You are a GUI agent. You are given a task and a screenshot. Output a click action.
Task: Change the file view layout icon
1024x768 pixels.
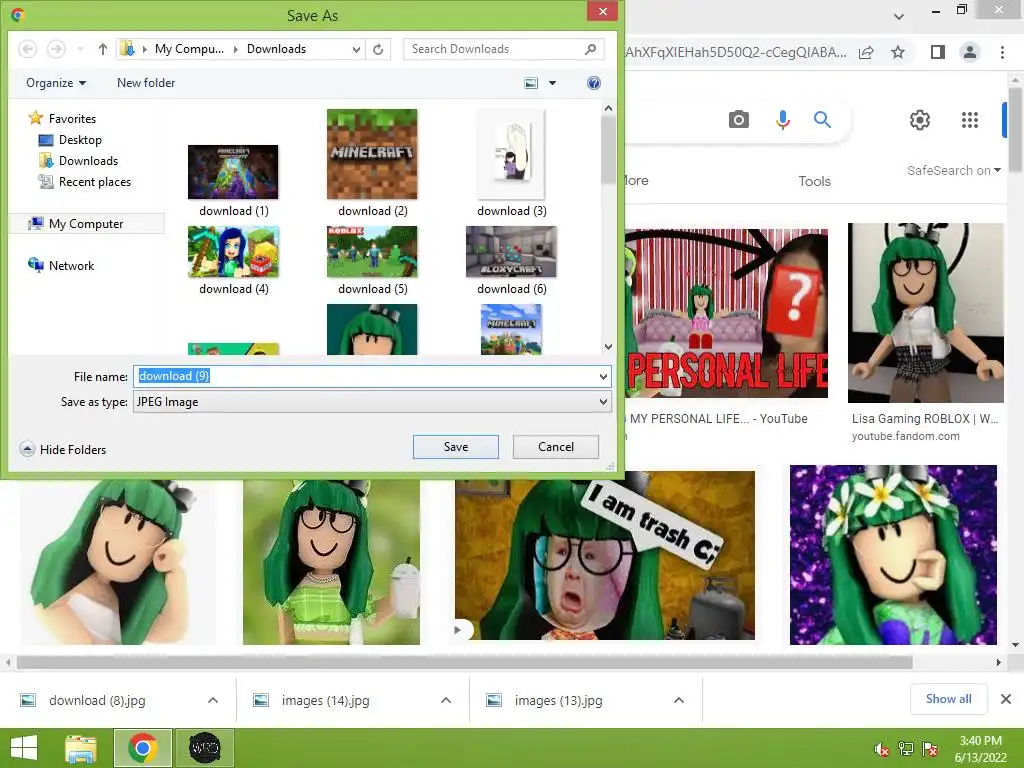tap(532, 83)
